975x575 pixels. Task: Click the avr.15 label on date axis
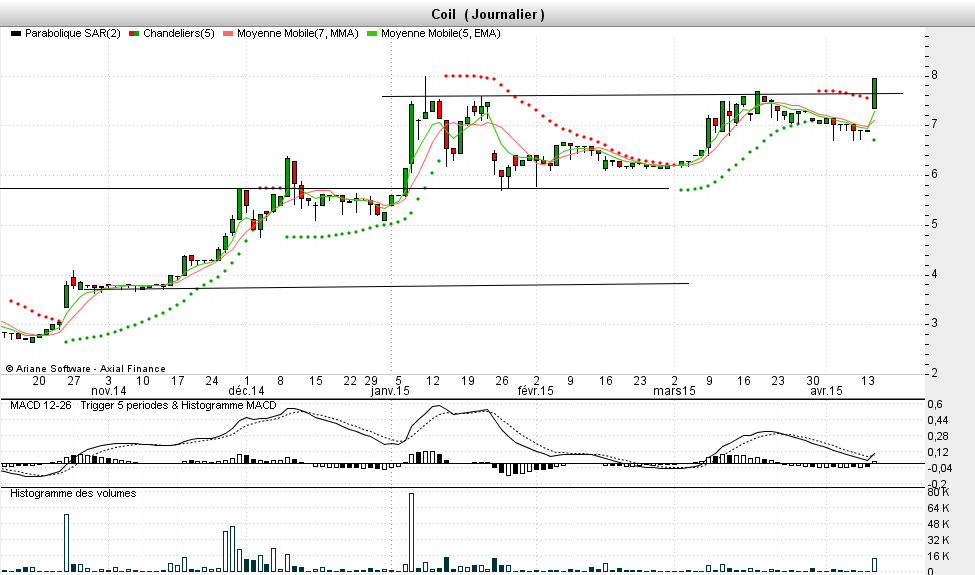(x=826, y=391)
